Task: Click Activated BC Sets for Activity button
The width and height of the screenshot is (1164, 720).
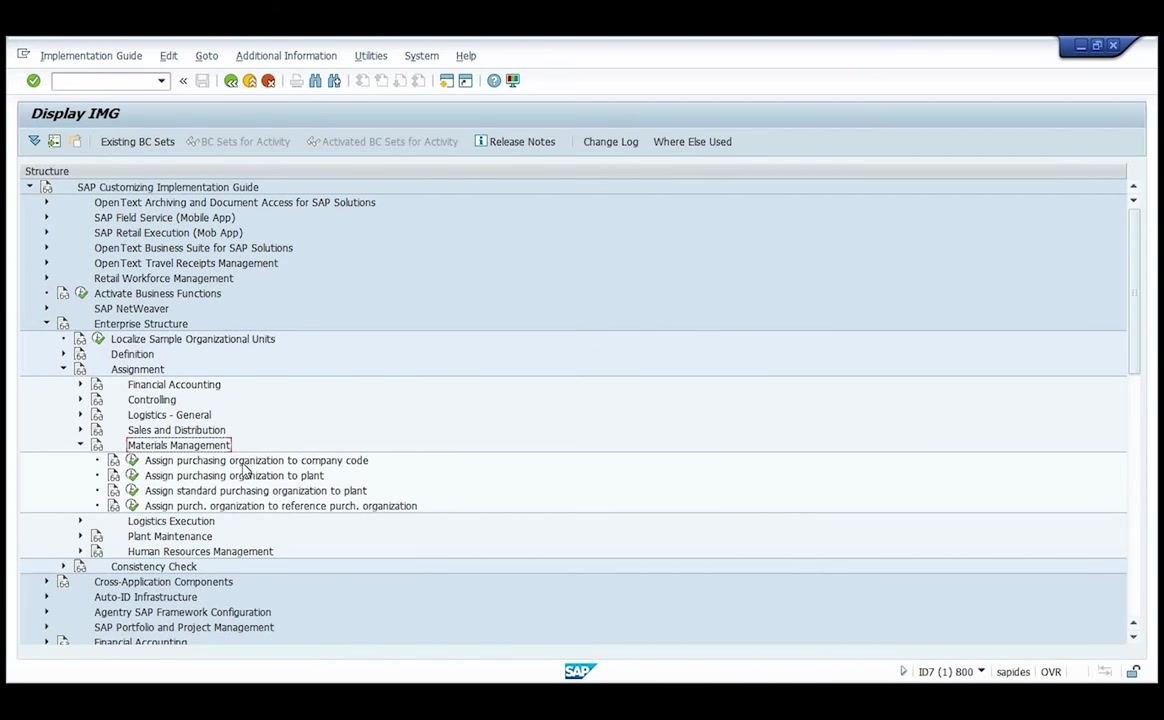Action: point(382,142)
